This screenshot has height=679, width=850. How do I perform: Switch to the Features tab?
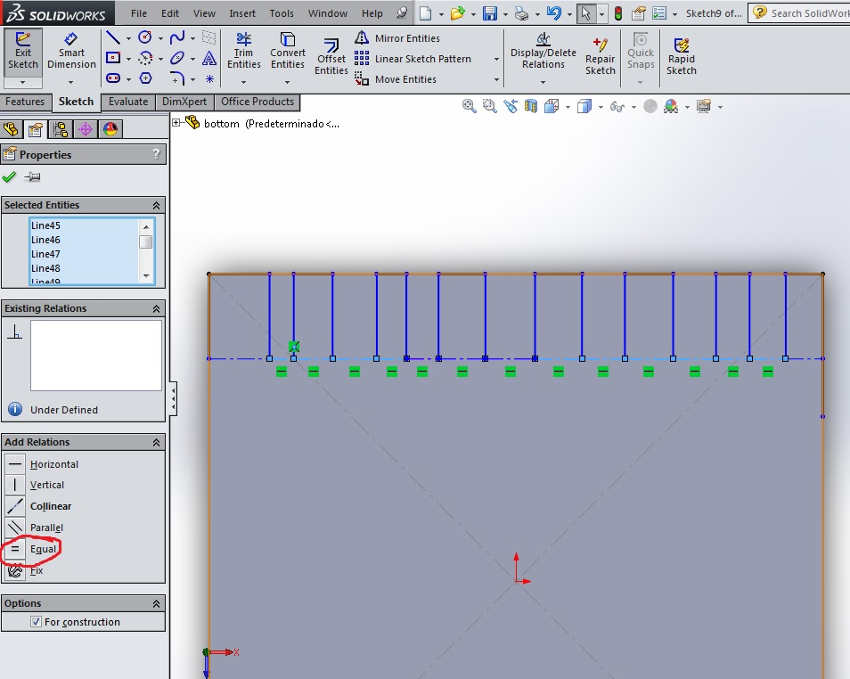(x=25, y=101)
